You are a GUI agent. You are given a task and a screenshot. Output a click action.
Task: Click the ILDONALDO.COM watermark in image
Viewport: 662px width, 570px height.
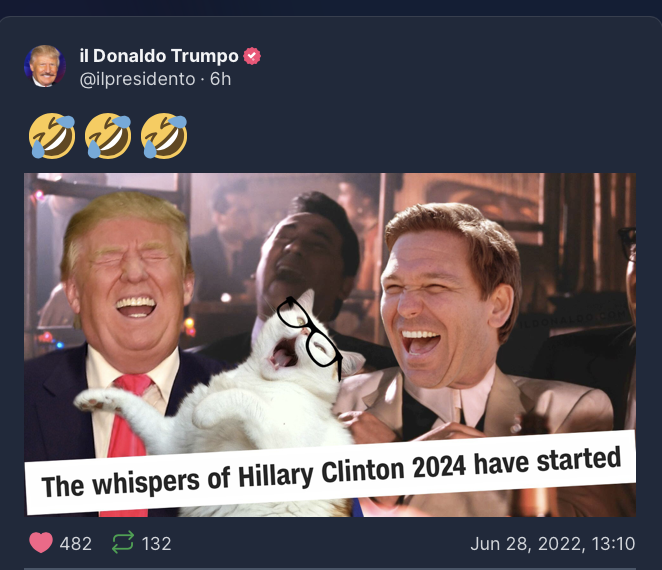(572, 320)
